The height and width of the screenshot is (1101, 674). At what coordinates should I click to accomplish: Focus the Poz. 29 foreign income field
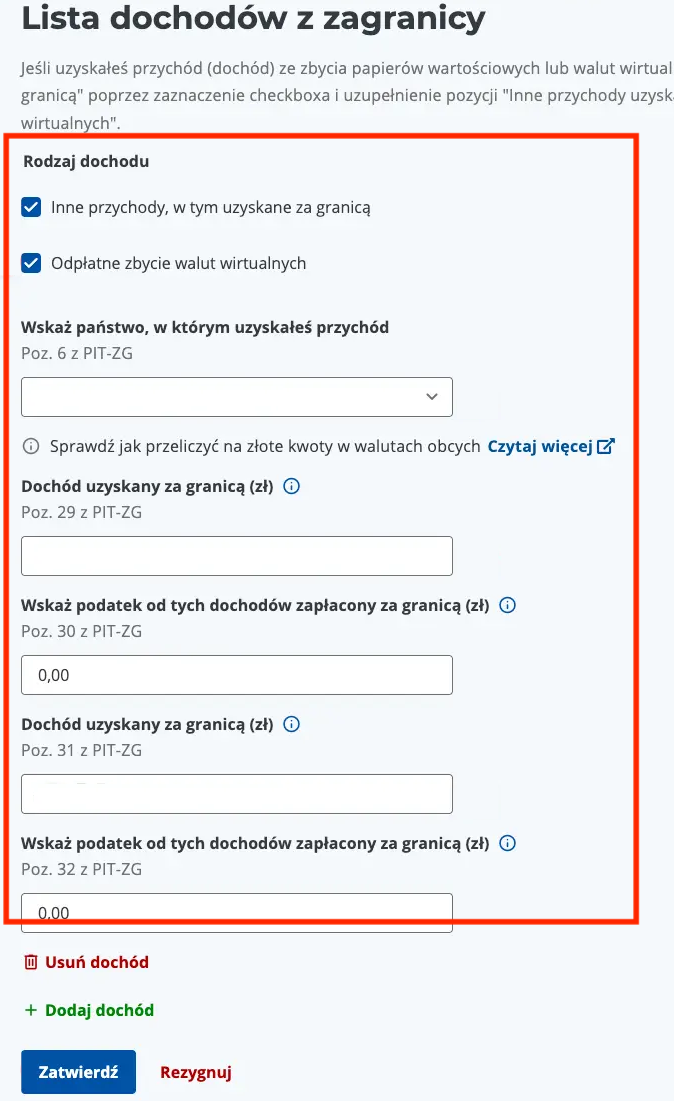(236, 556)
